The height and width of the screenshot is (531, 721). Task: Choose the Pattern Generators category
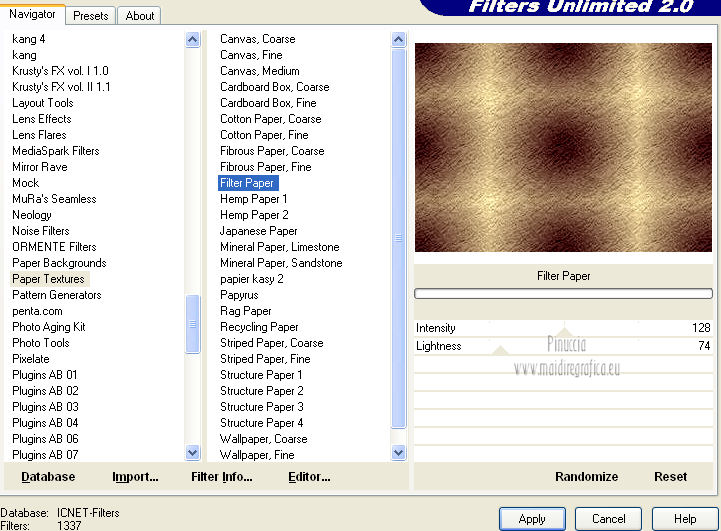(57, 295)
